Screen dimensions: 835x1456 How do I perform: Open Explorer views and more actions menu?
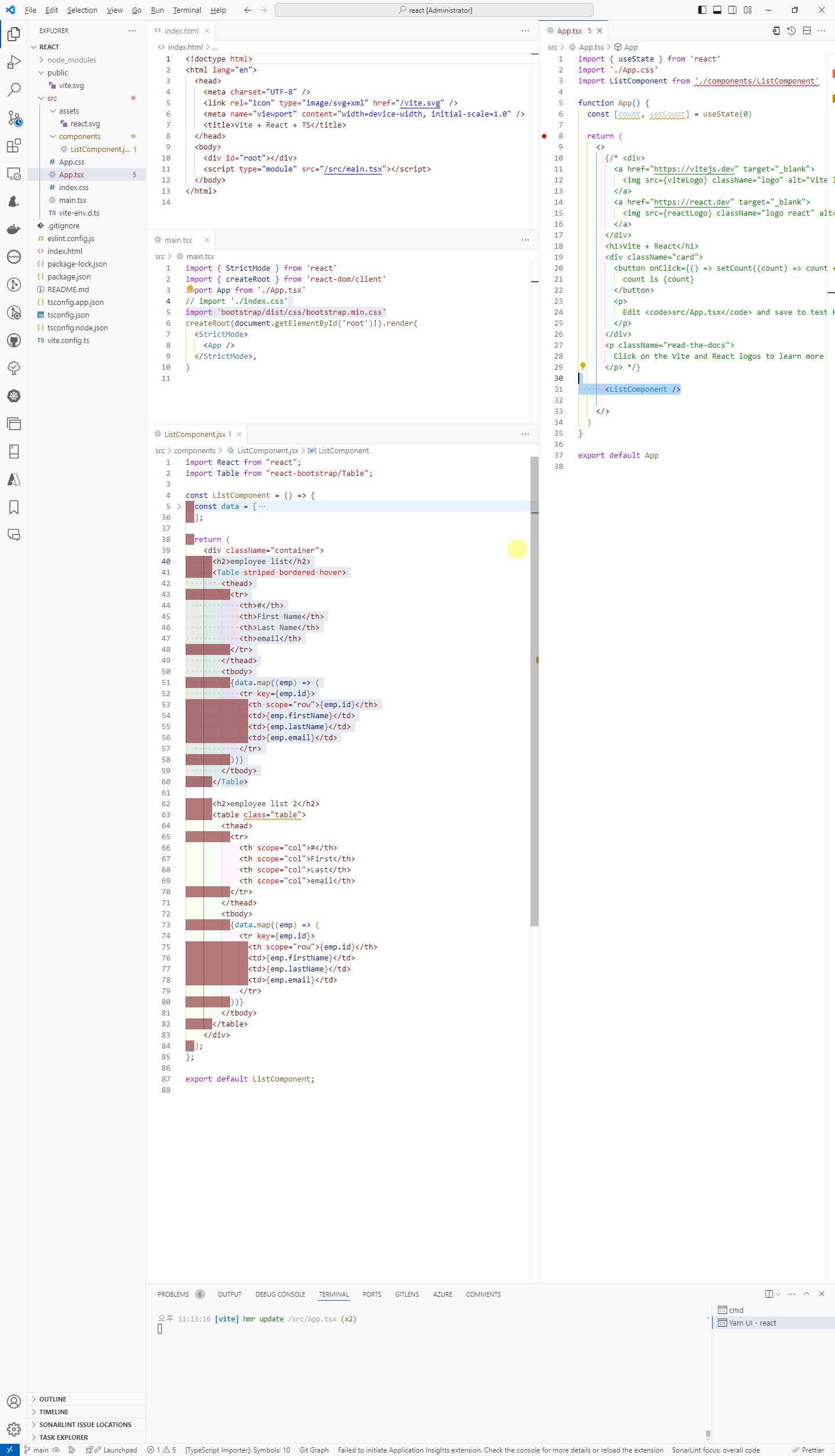(x=132, y=31)
